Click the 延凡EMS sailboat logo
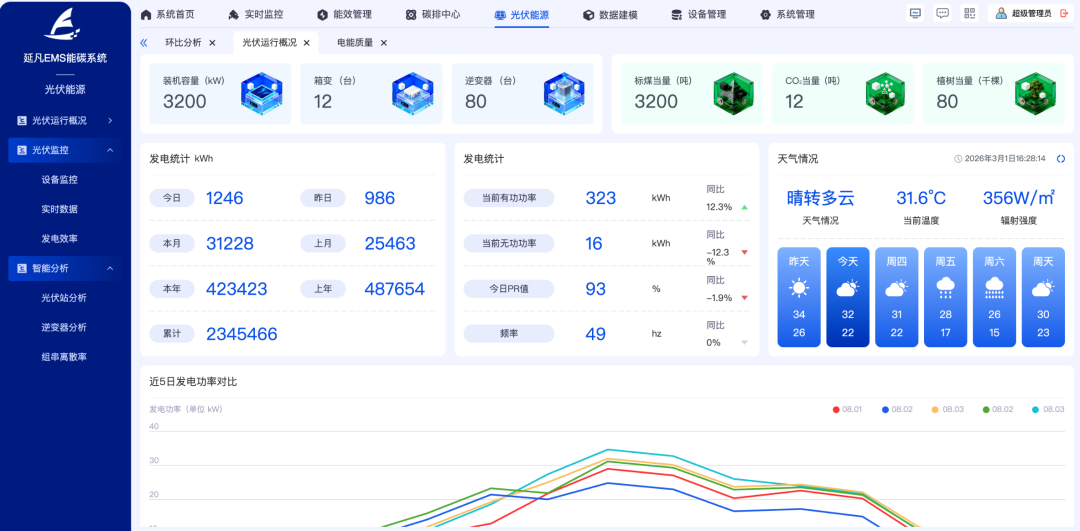The width and height of the screenshot is (1080, 531). [64, 24]
